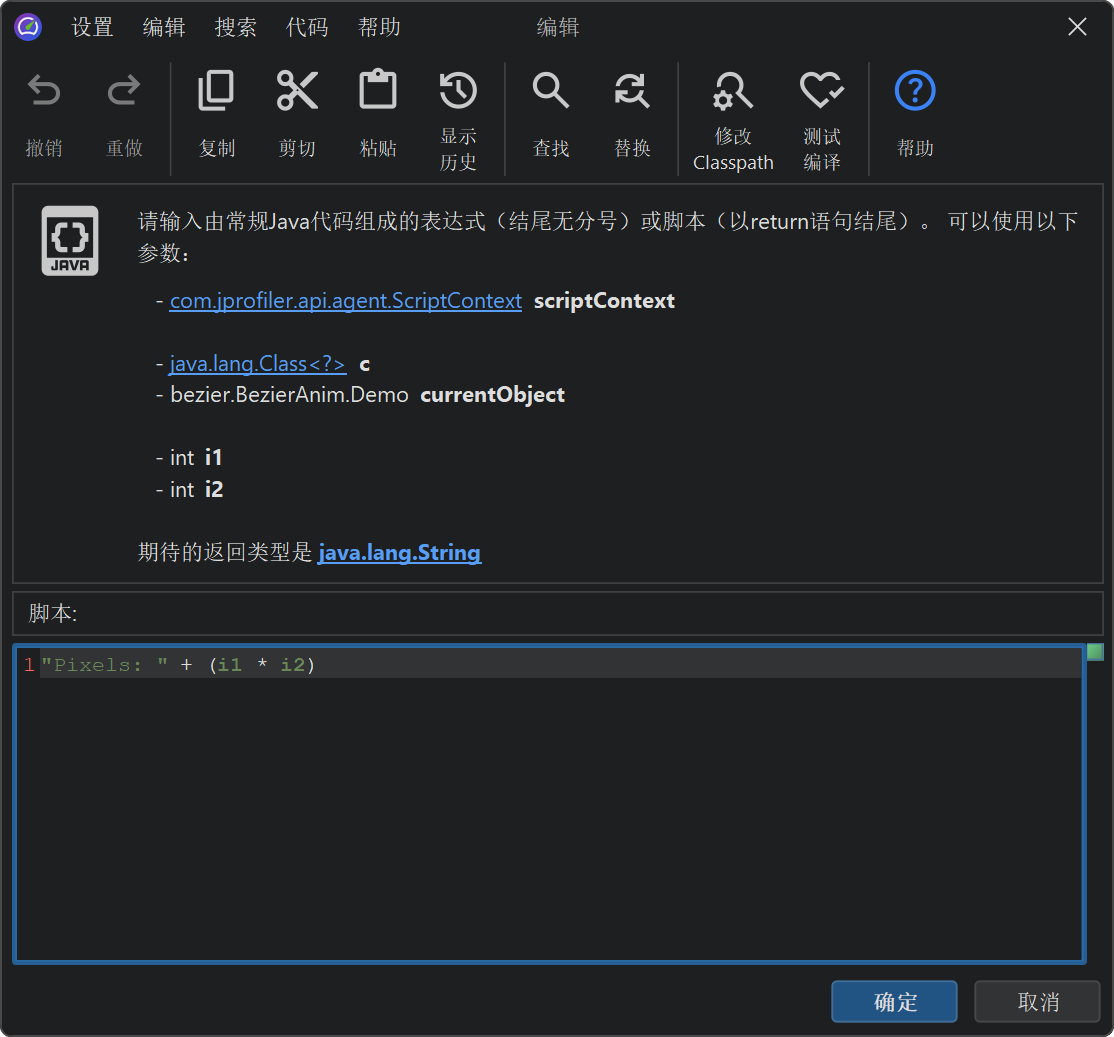Follow the com.jprofiler.api.agent.ScriptContext link
The height and width of the screenshot is (1037, 1114).
click(x=345, y=301)
